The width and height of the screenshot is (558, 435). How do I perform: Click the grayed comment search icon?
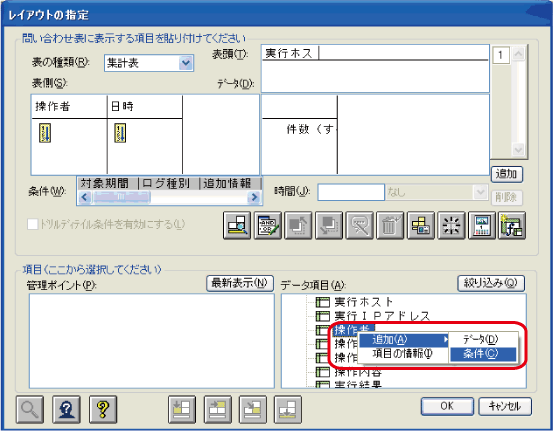pyautogui.click(x=359, y=226)
